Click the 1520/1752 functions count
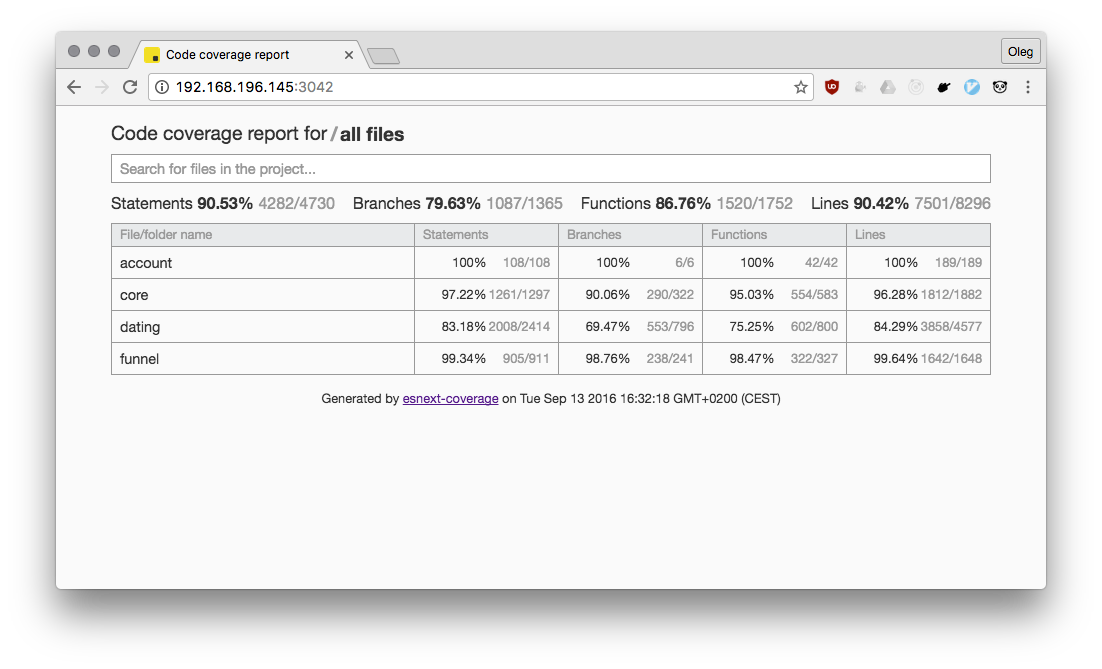Image resolution: width=1102 pixels, height=669 pixels. pos(755,204)
